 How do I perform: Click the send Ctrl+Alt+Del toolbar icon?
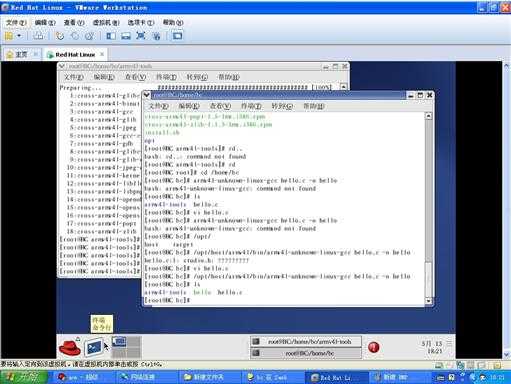[39, 36]
